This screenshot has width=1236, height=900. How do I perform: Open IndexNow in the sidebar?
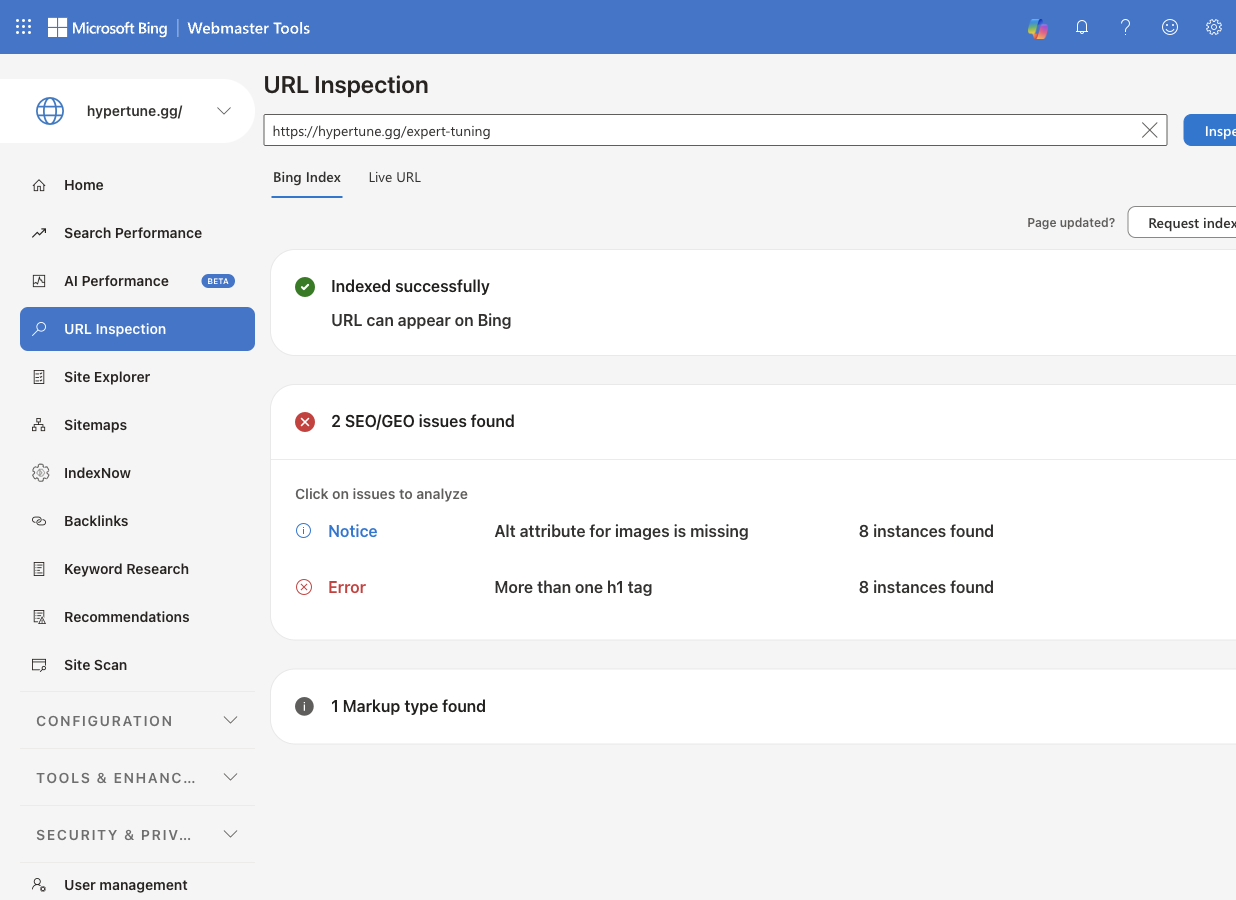(137, 473)
